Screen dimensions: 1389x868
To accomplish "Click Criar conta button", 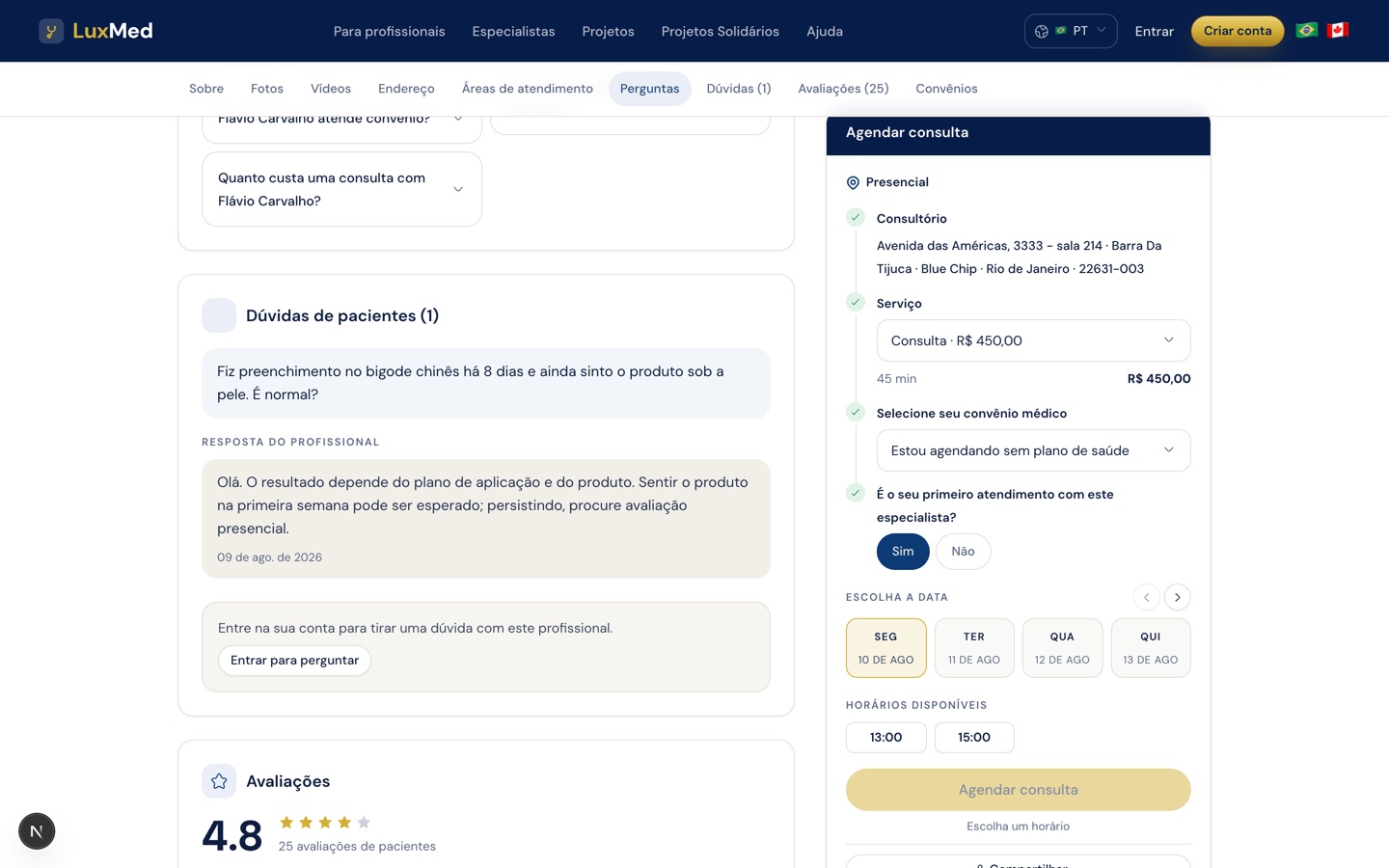I will pos(1238,31).
